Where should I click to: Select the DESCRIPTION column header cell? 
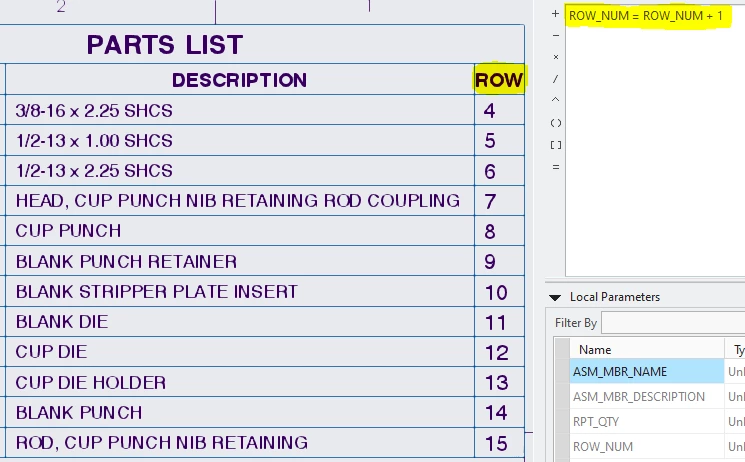pyautogui.click(x=240, y=79)
